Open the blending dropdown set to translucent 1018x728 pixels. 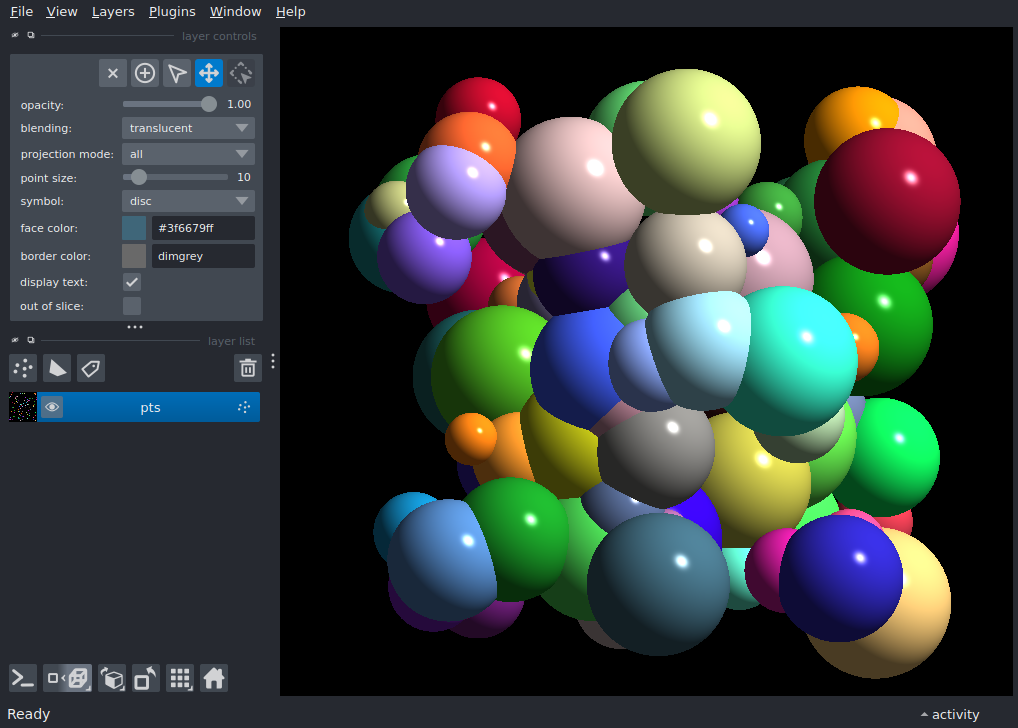188,128
